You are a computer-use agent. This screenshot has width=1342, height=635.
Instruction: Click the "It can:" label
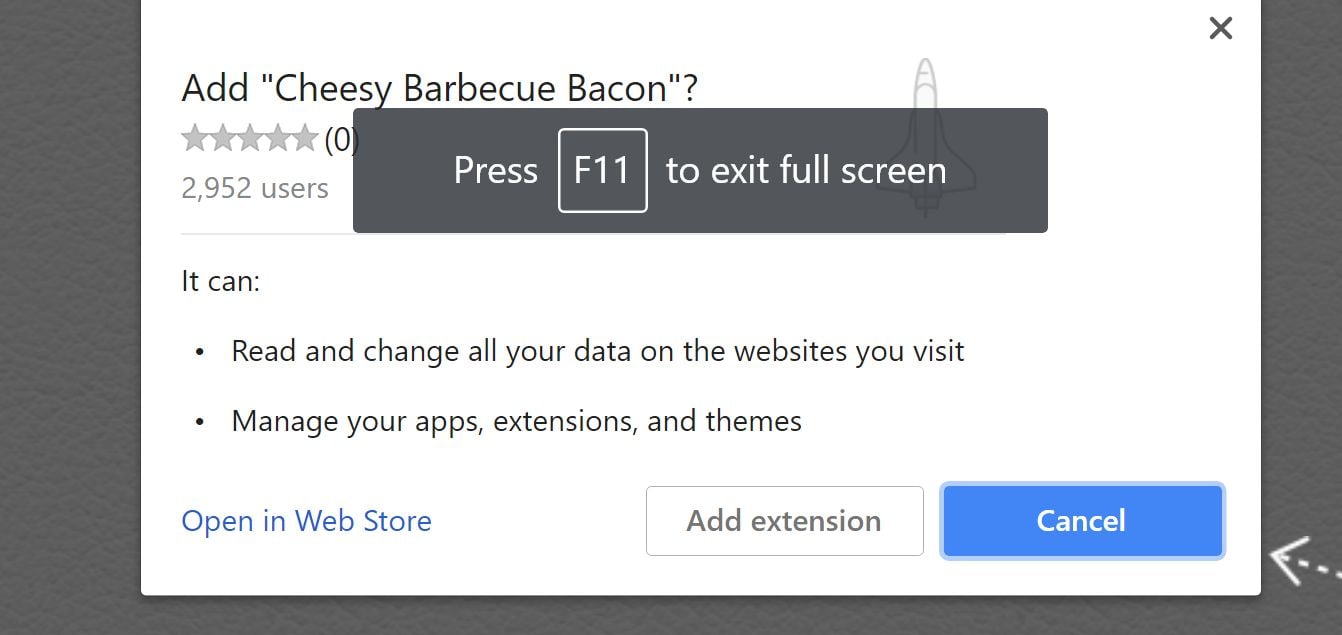pos(220,281)
